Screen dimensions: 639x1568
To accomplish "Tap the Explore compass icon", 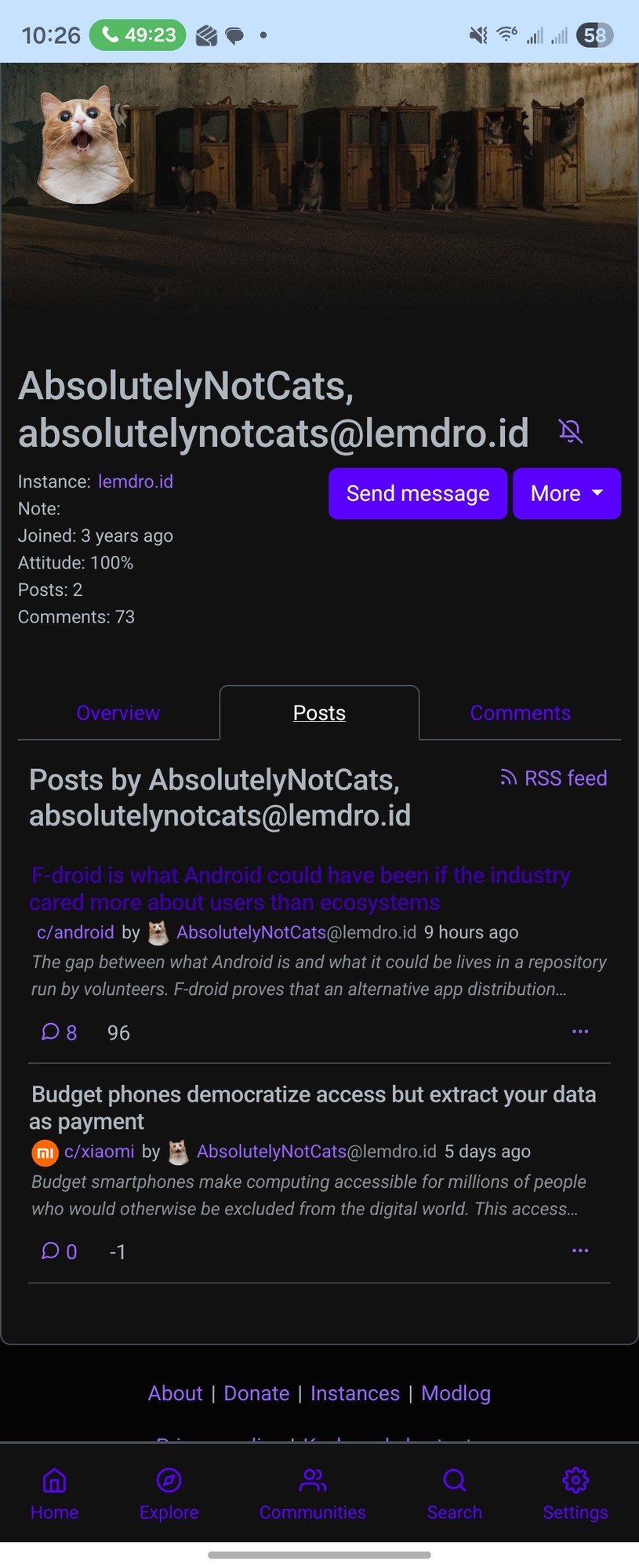I will [x=169, y=1481].
